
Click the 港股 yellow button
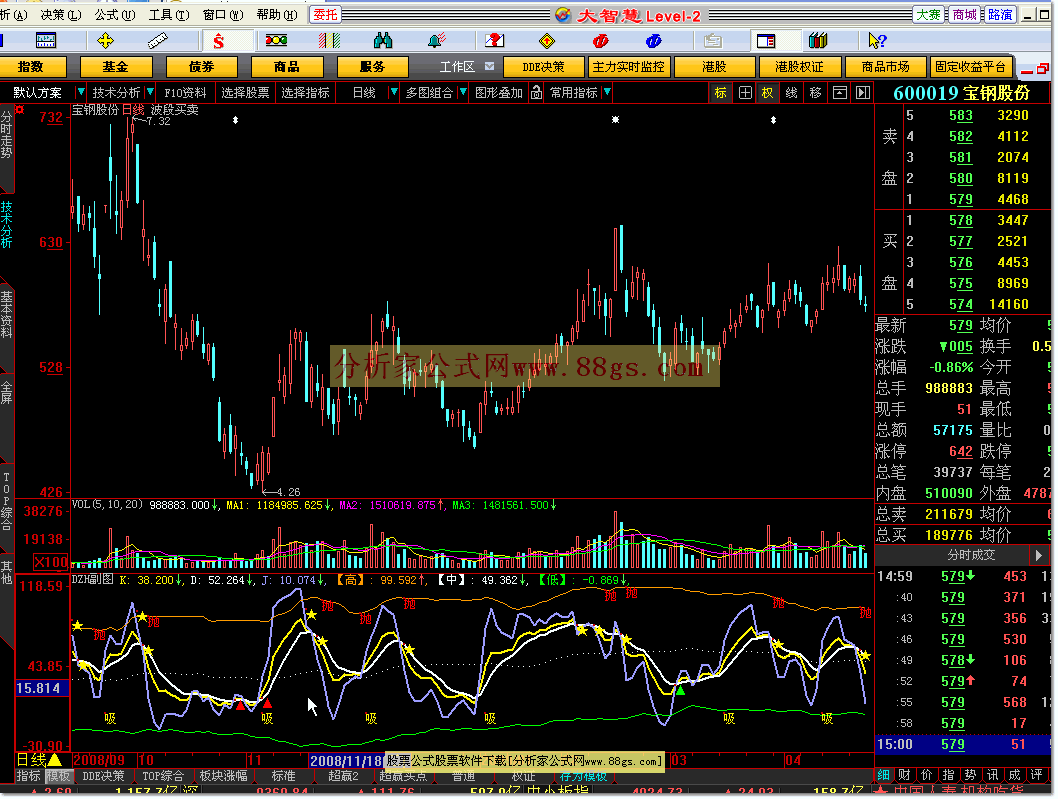pos(715,67)
